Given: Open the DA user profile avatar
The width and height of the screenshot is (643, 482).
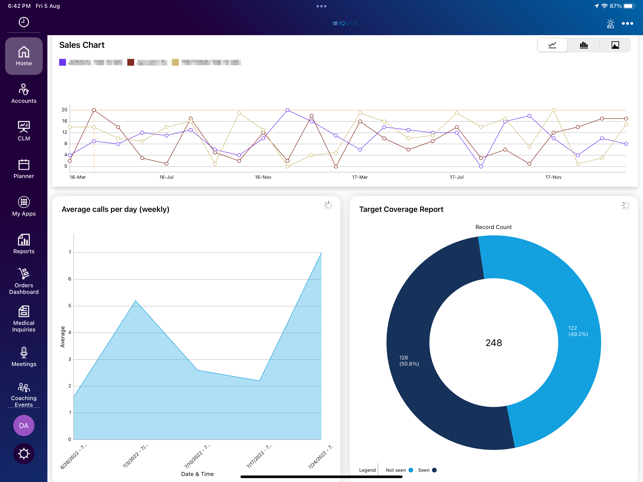Looking at the screenshot, I should click(x=24, y=425).
